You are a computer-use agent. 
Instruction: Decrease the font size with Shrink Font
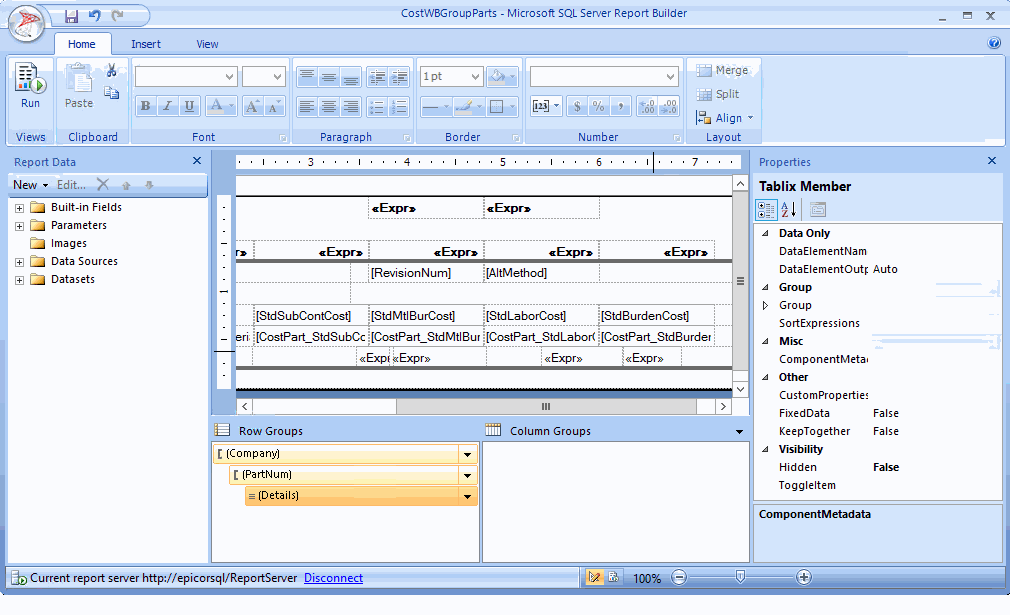(x=274, y=106)
